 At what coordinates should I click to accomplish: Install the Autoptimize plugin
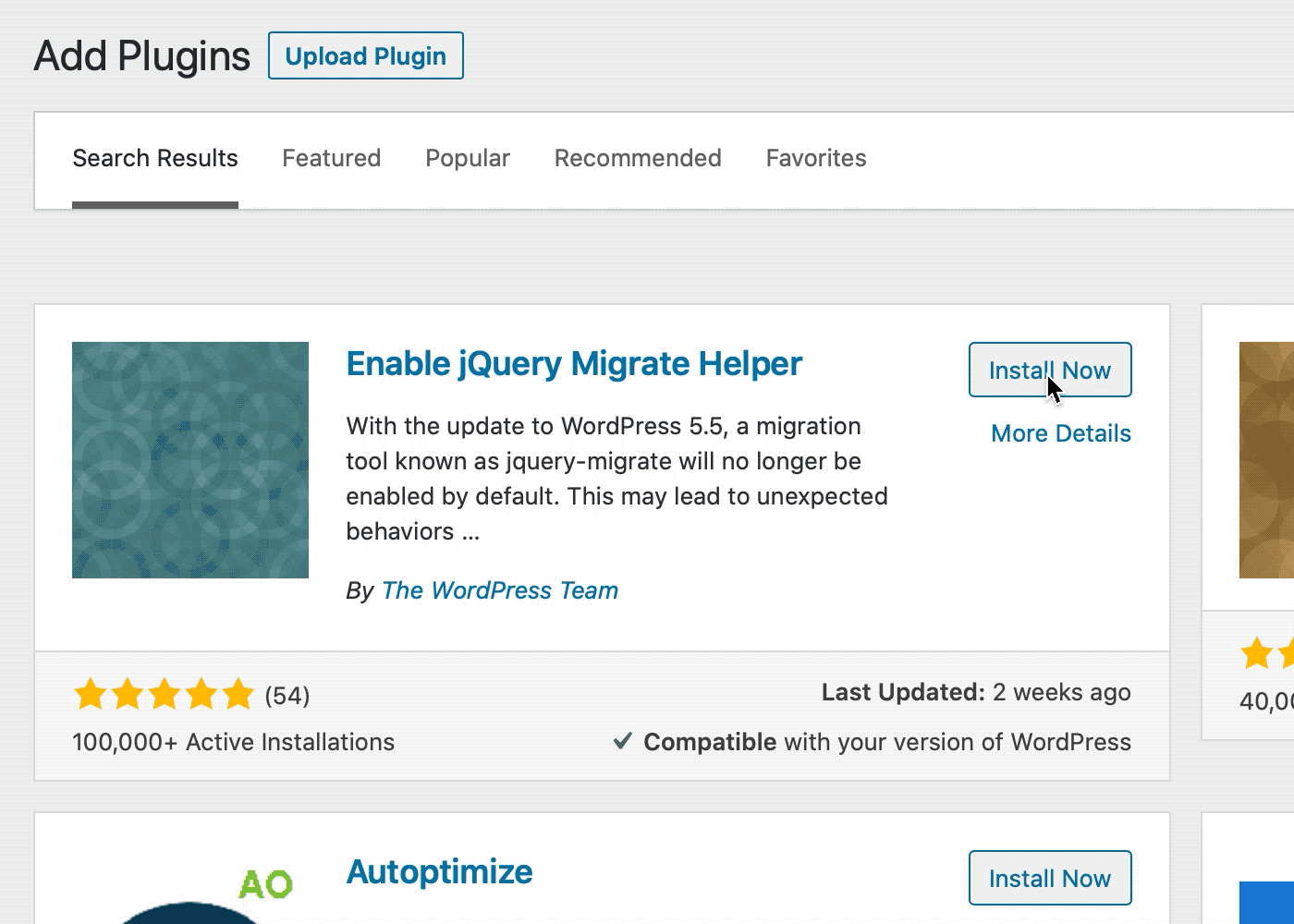(x=1050, y=879)
